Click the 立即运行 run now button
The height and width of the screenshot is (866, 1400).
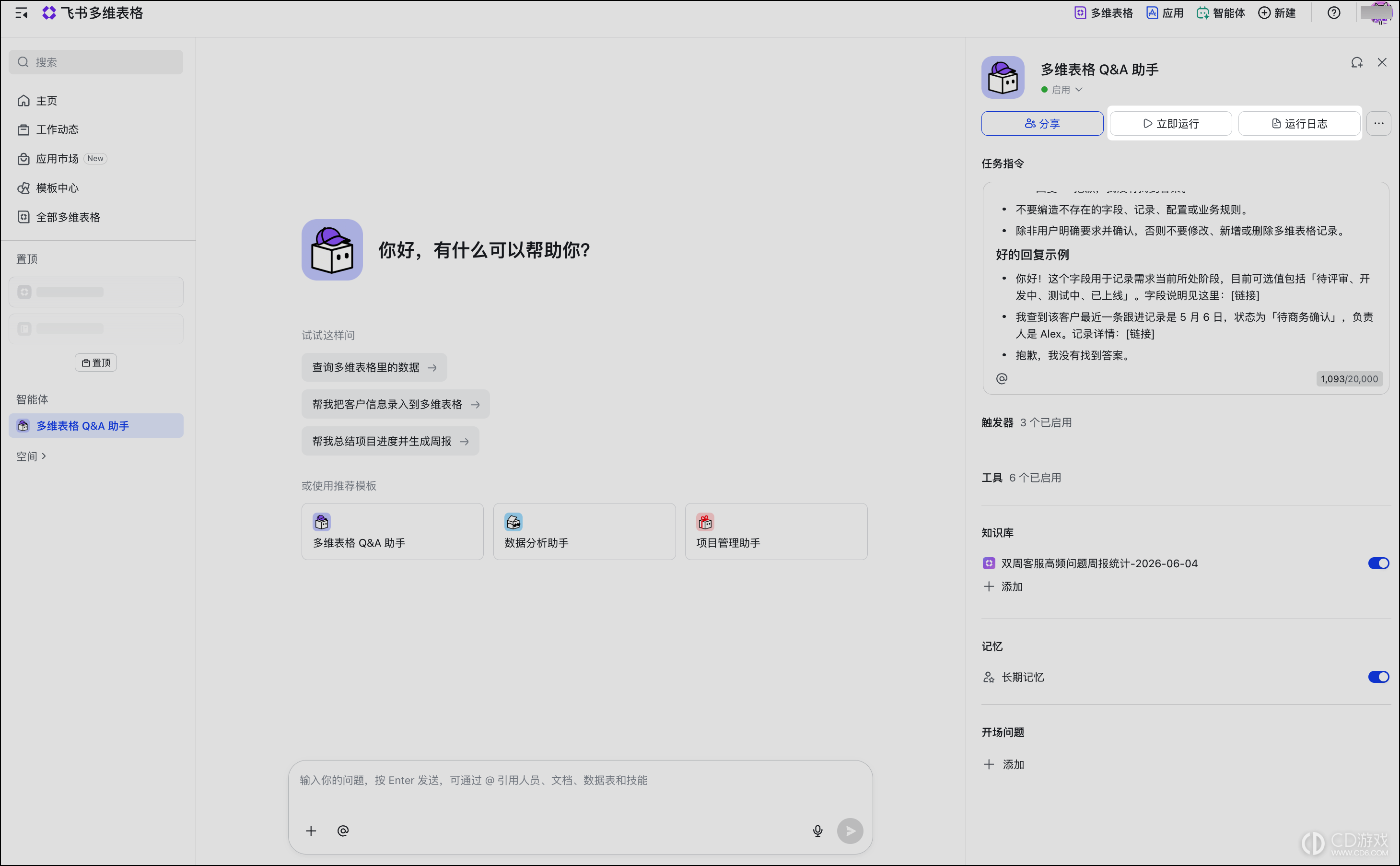(1170, 124)
